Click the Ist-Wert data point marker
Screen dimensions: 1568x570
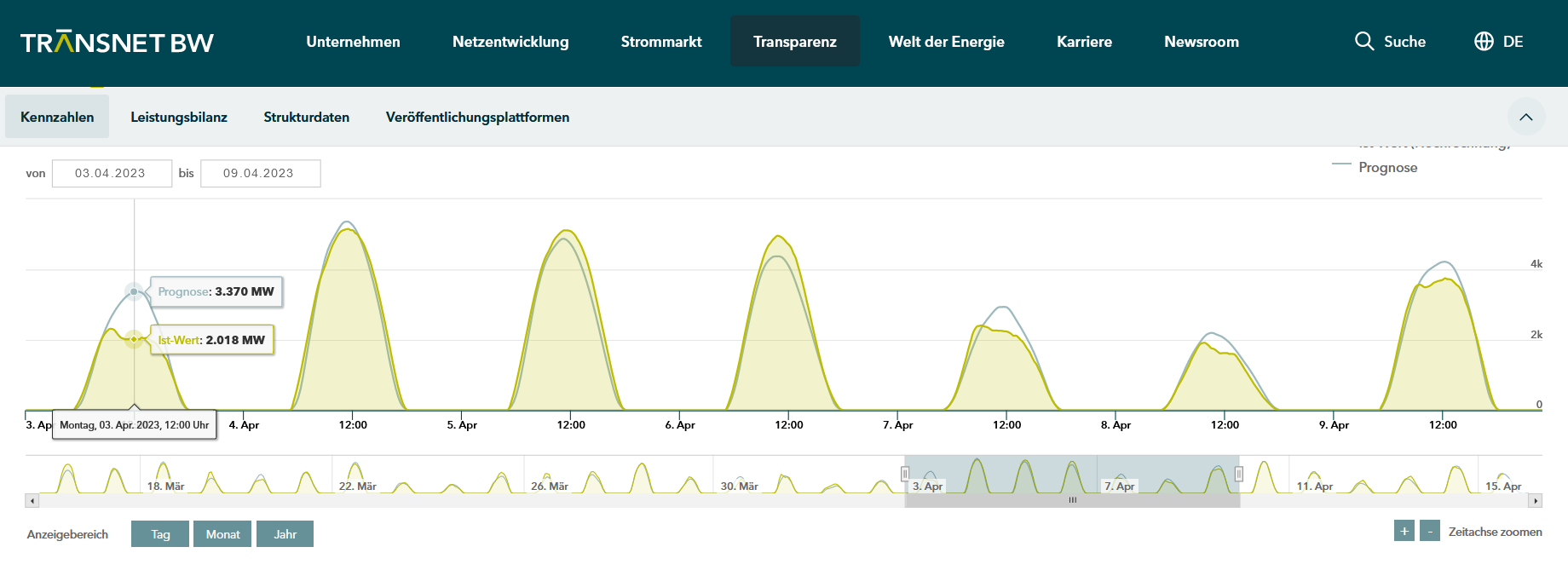(134, 339)
